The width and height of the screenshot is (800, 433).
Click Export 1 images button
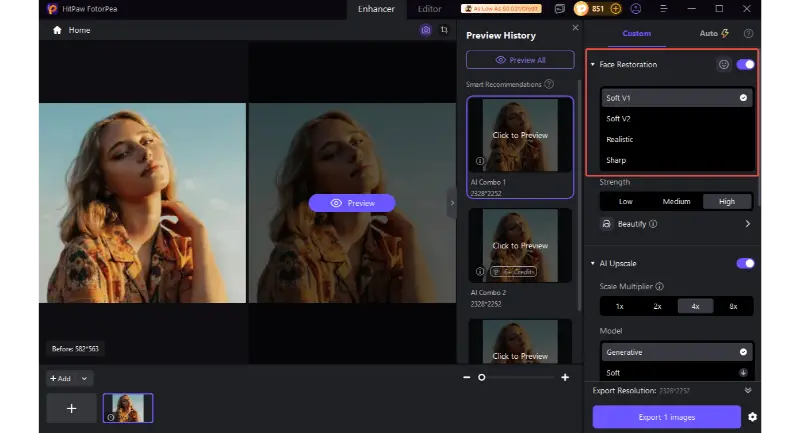[x=666, y=417]
